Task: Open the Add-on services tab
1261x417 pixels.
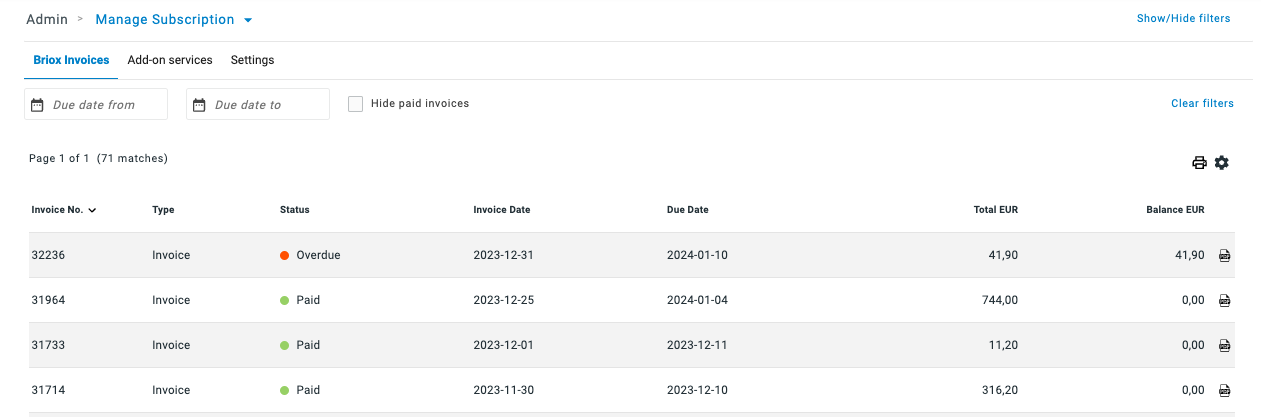Action: coord(170,60)
